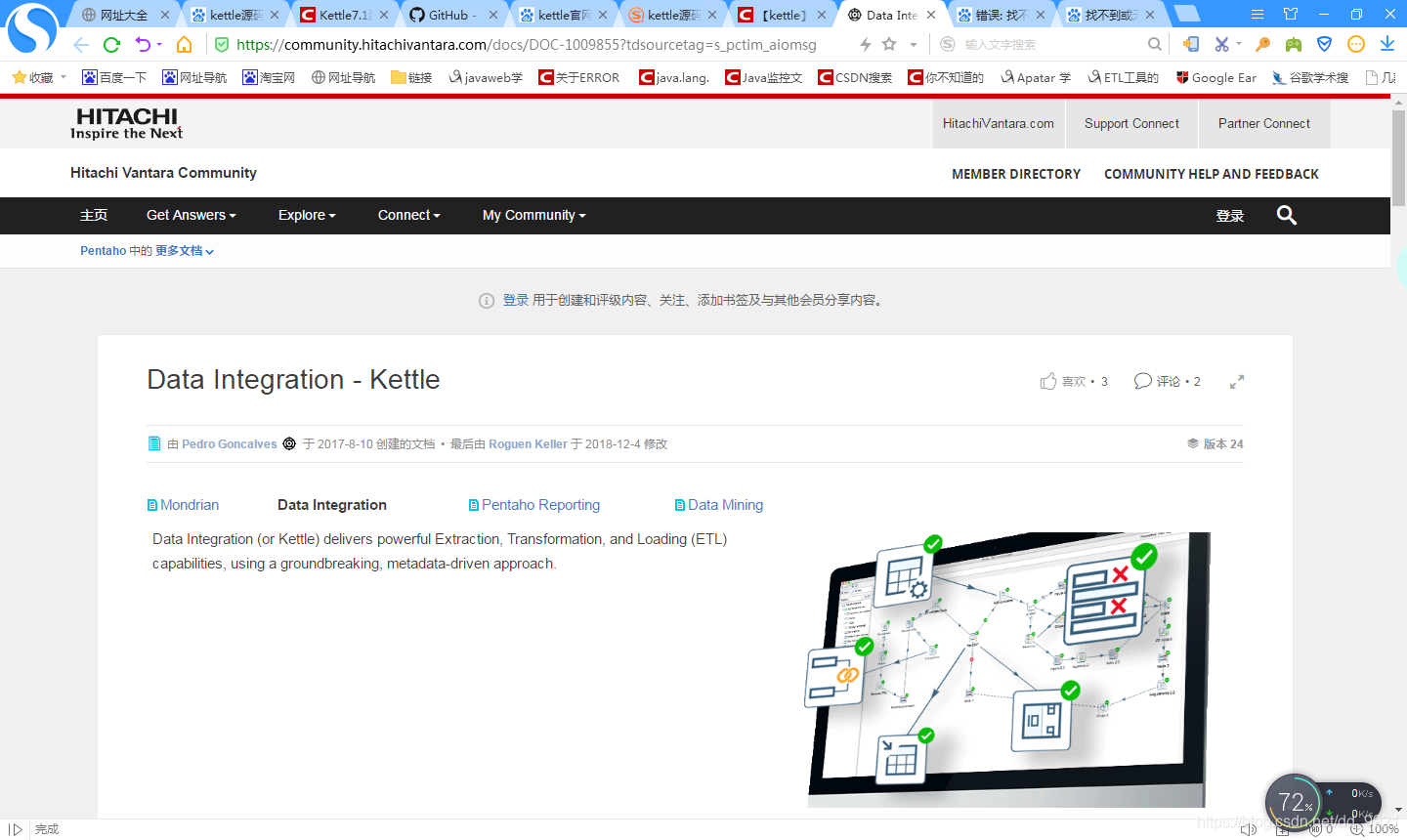Open the MEMBER DIRECTORY link
Image resolution: width=1407 pixels, height=840 pixels.
tap(1016, 174)
